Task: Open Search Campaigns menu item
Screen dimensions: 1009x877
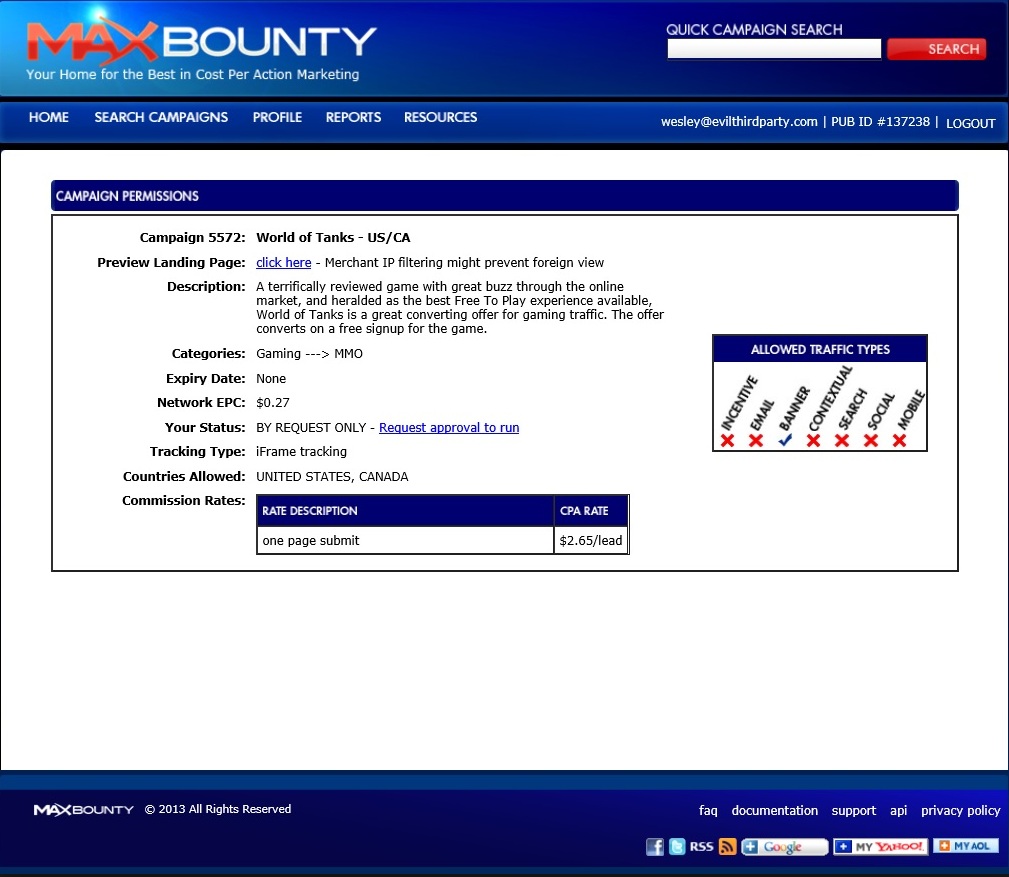Action: [x=161, y=117]
